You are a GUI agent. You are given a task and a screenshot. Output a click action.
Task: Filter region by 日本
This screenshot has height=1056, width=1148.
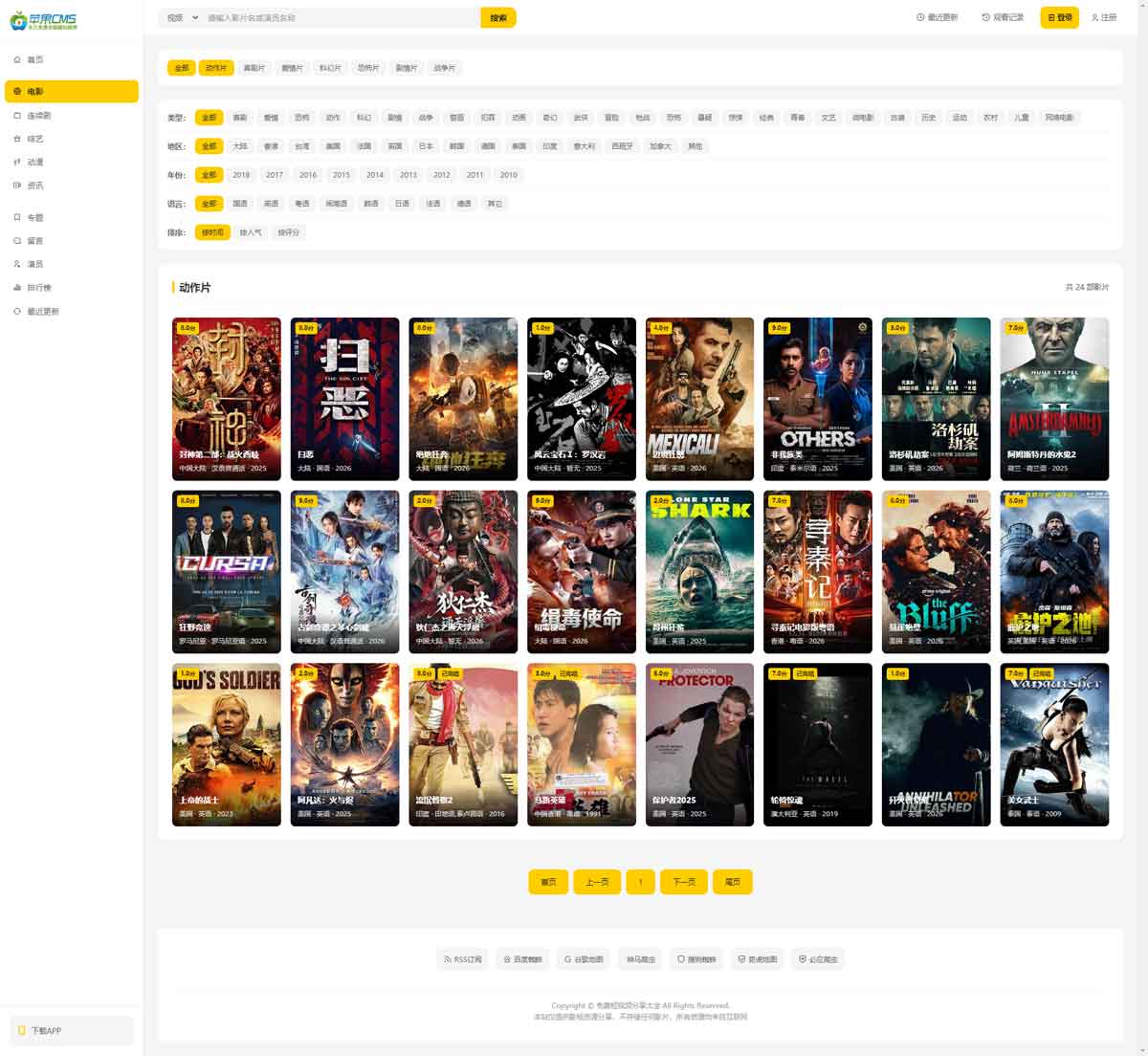pyautogui.click(x=426, y=146)
